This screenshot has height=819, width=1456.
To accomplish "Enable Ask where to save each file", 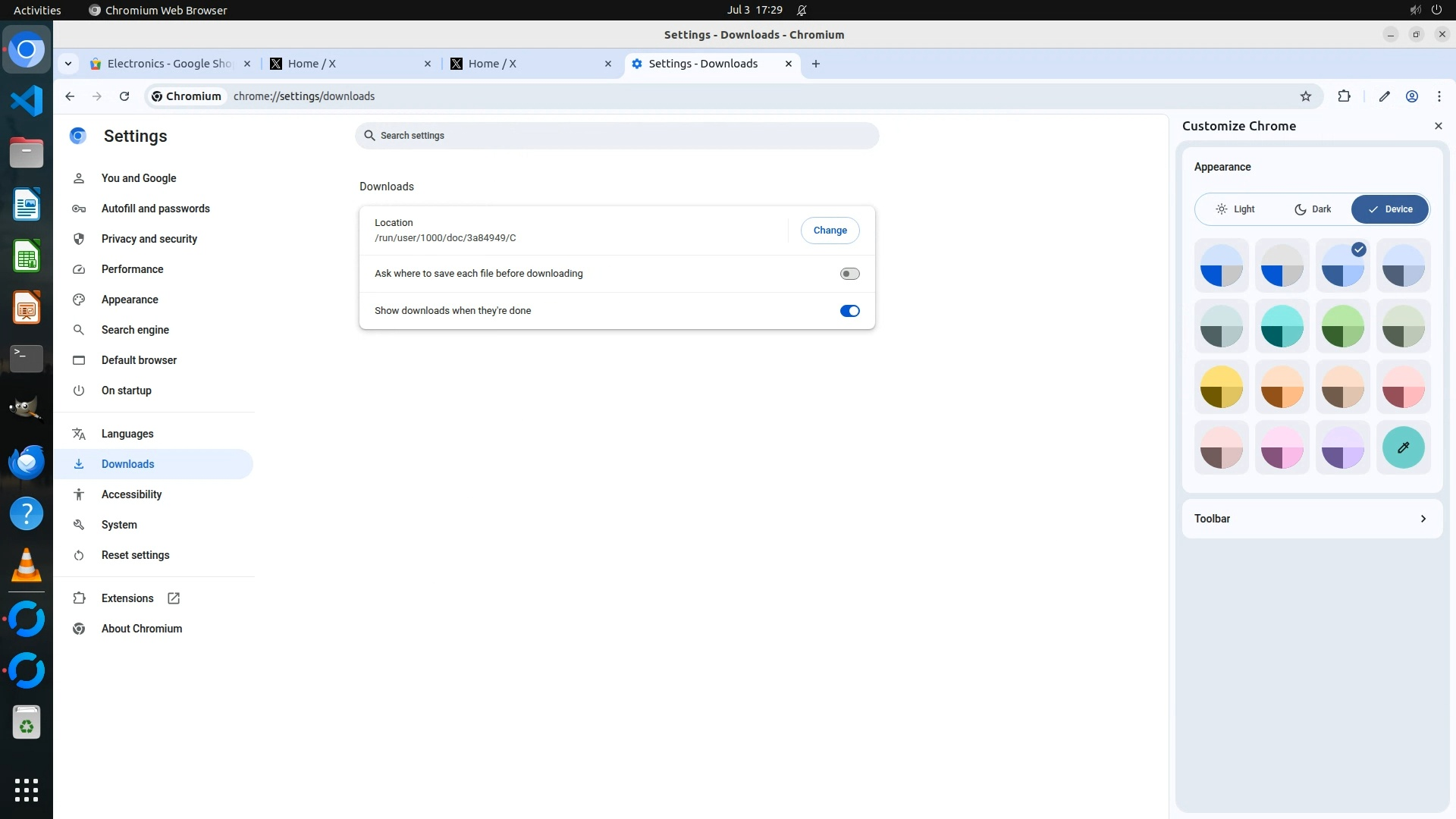I will [x=849, y=274].
